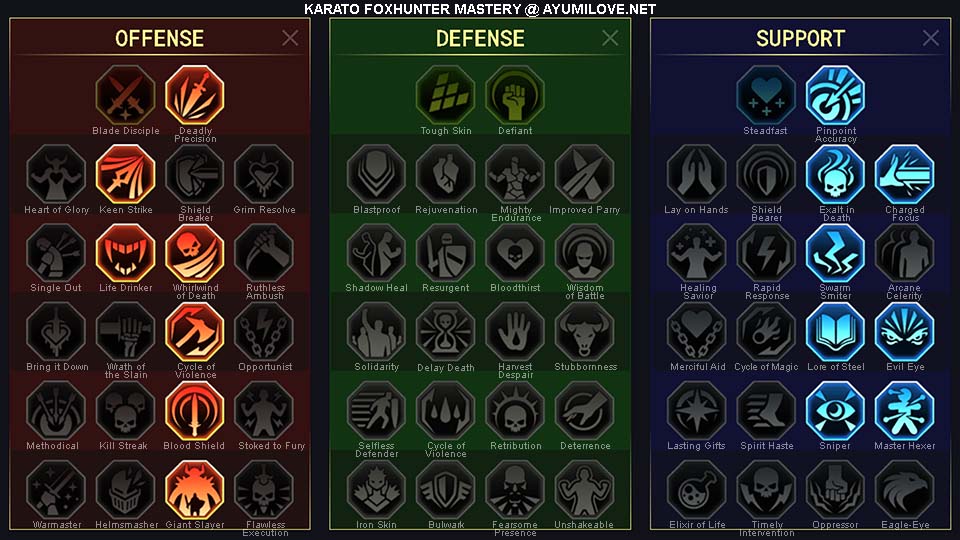Select the Blood Shield mastery
Viewport: 960px width, 540px height.
(x=195, y=411)
